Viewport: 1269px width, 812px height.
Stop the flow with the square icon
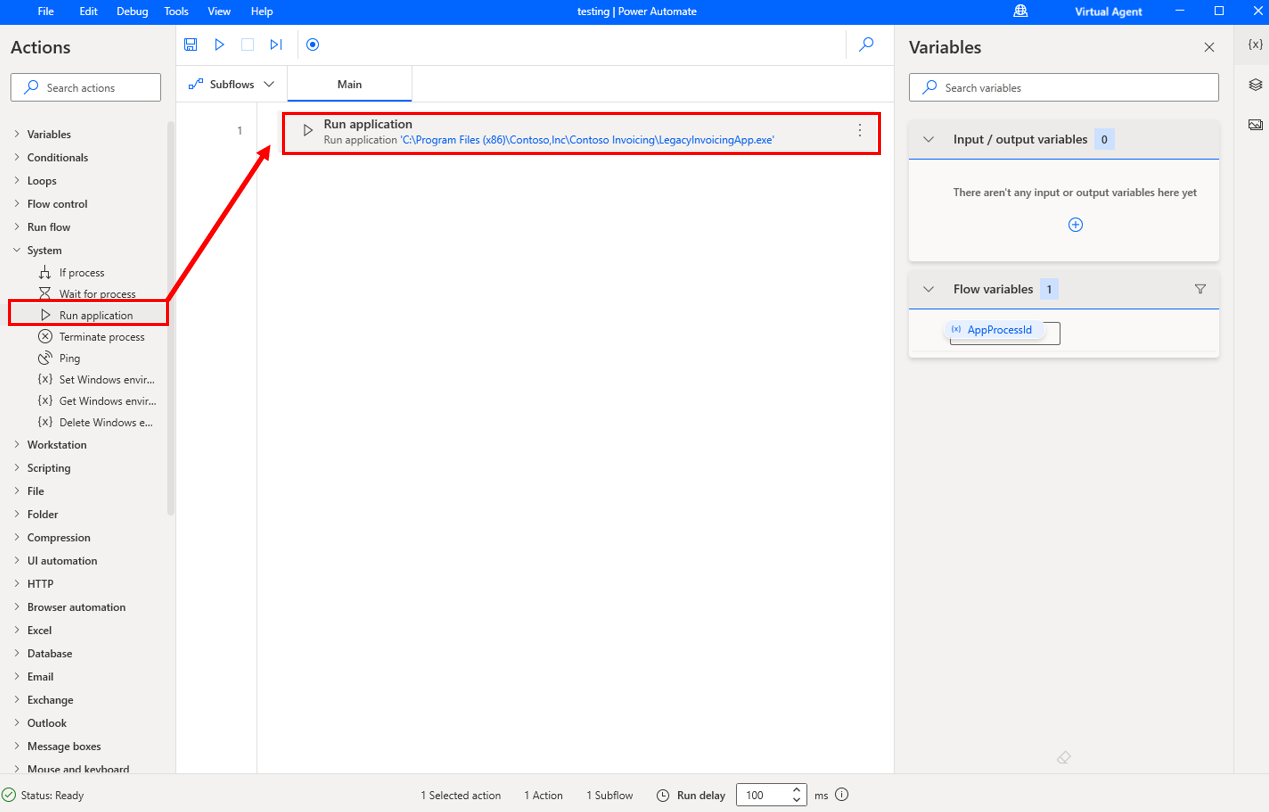coord(247,45)
